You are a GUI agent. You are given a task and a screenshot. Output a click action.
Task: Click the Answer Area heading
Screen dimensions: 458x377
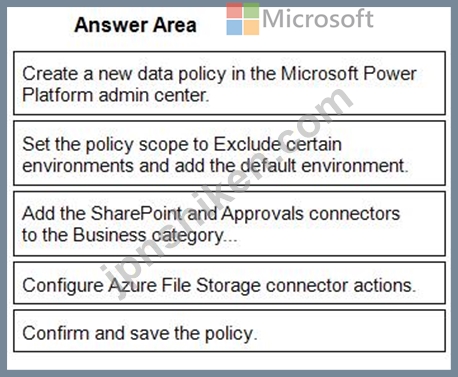(135, 25)
